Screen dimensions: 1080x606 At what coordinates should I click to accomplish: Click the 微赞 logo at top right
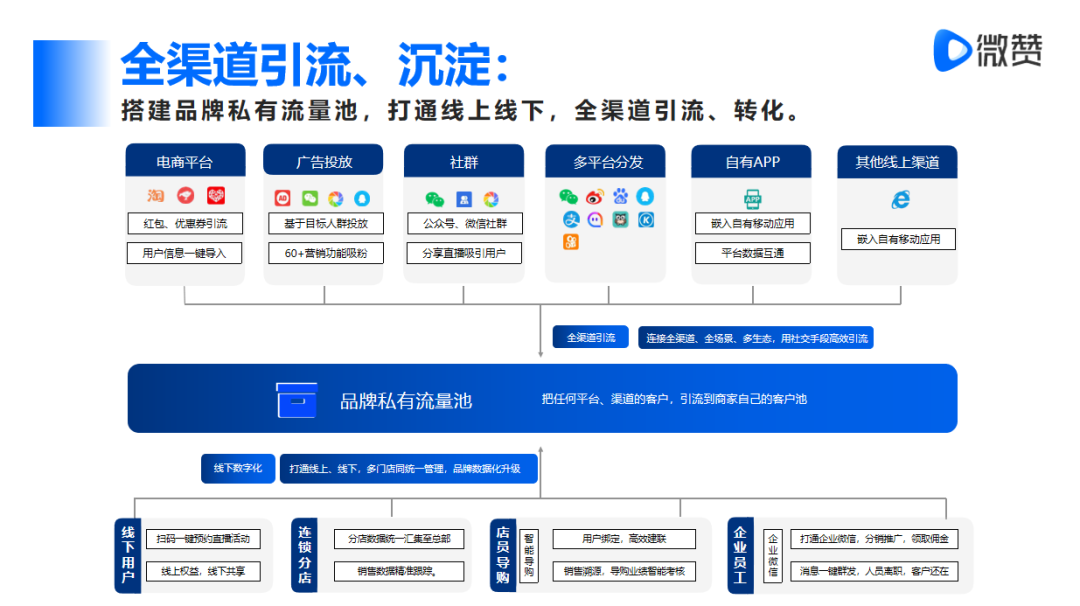pos(988,50)
